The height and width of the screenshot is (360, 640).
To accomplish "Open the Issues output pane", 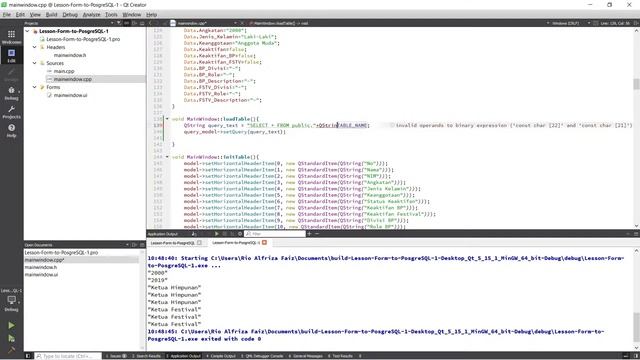I will pyautogui.click(x=117, y=356).
